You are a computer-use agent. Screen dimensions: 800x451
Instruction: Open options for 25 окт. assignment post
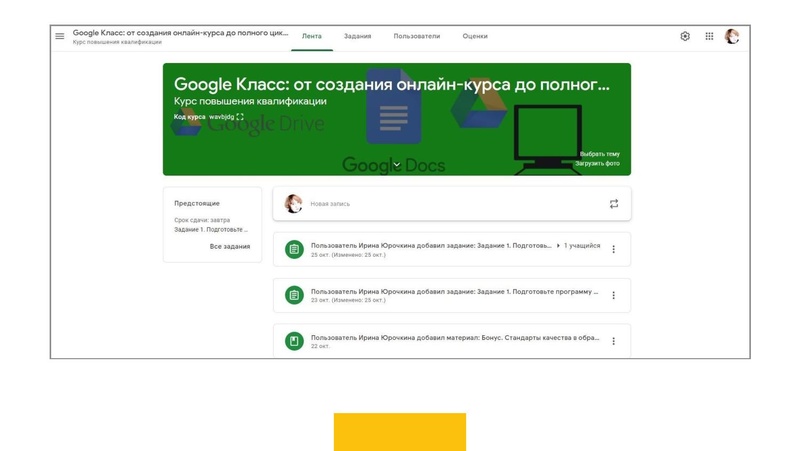(x=613, y=249)
